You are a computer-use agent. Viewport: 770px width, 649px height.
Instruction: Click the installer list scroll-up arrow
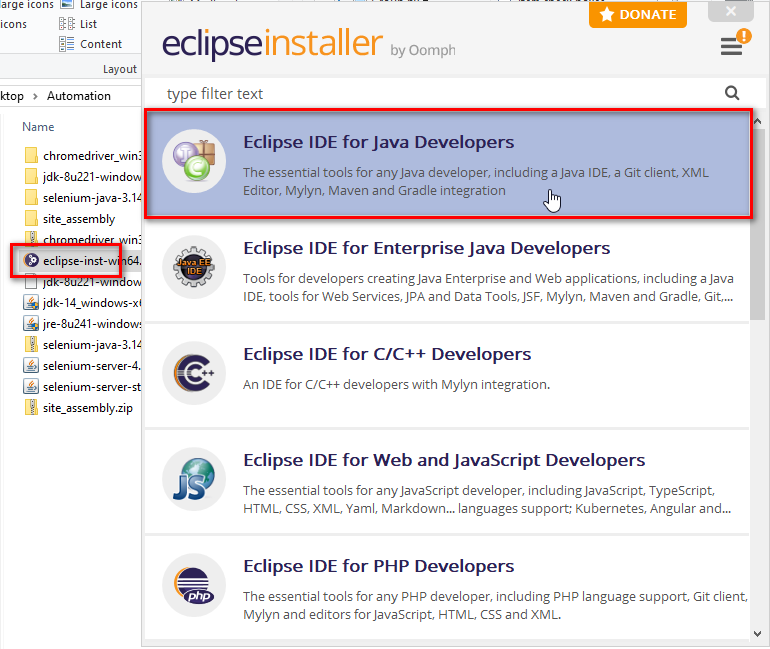(757, 121)
